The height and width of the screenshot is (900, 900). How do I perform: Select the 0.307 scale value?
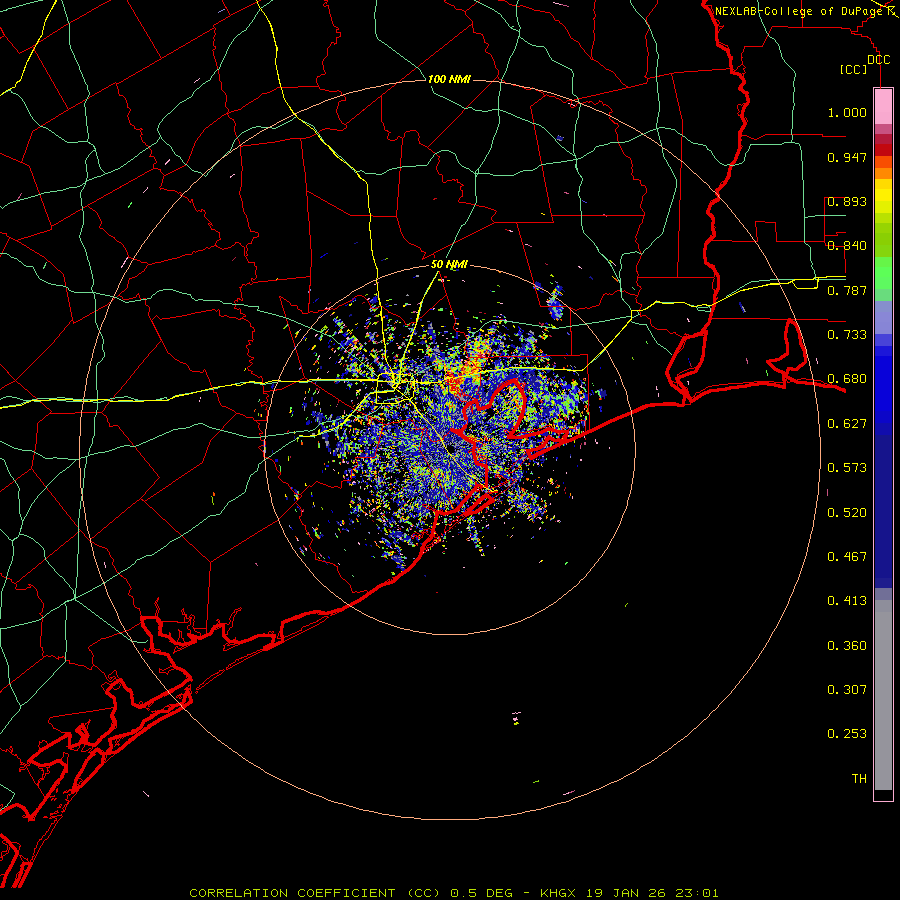[x=847, y=690]
